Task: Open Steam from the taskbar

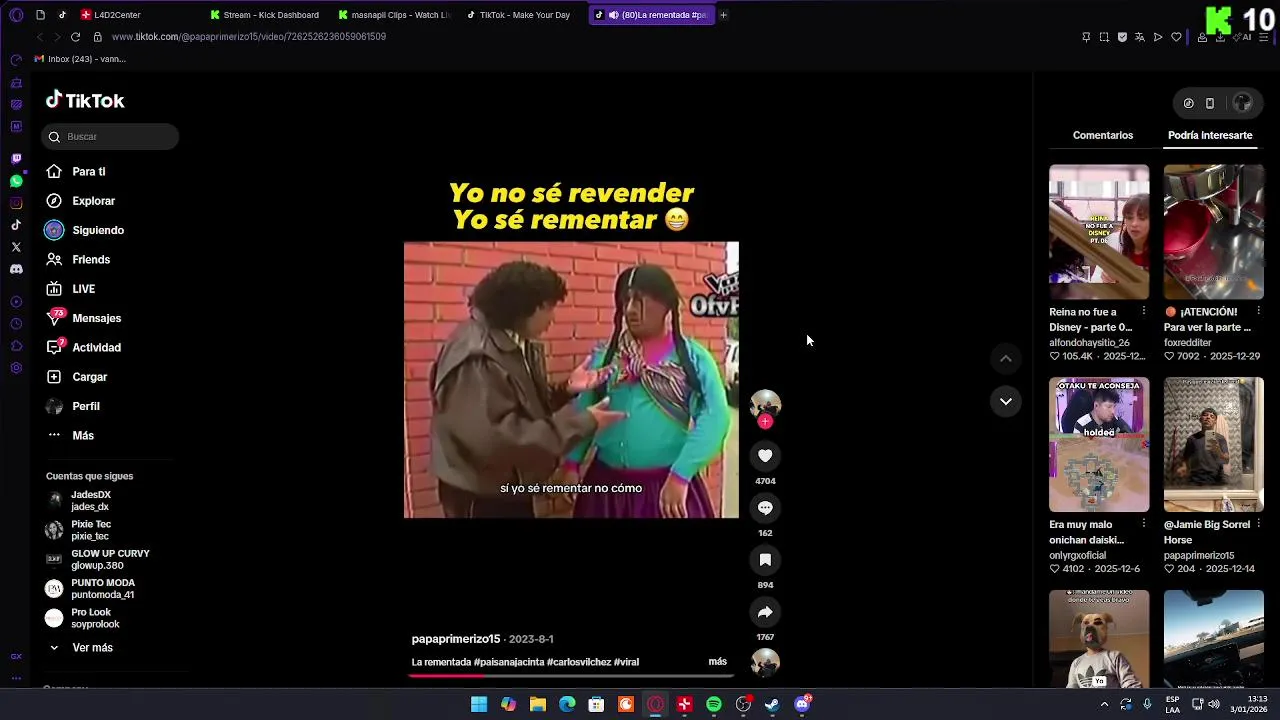Action: [x=772, y=705]
